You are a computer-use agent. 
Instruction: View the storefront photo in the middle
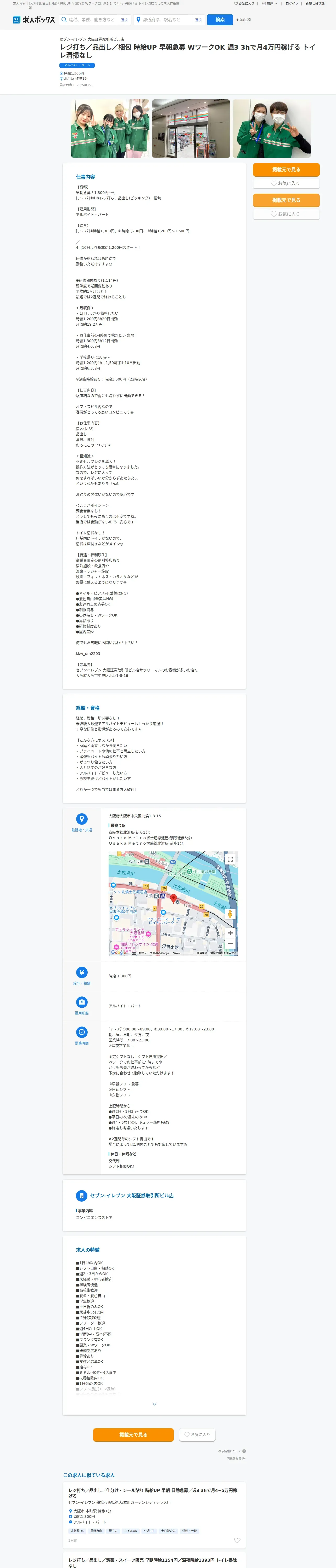click(191, 128)
